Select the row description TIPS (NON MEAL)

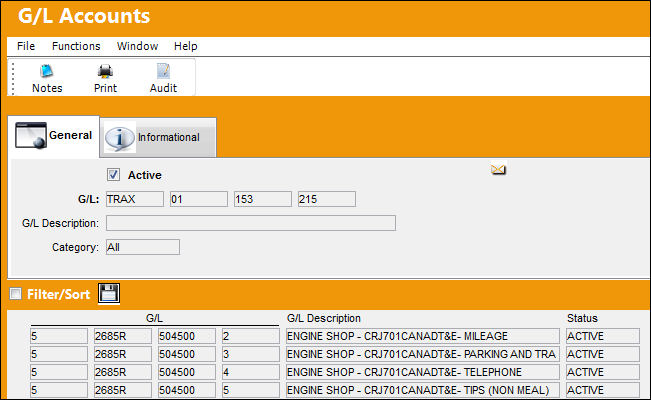(423, 390)
